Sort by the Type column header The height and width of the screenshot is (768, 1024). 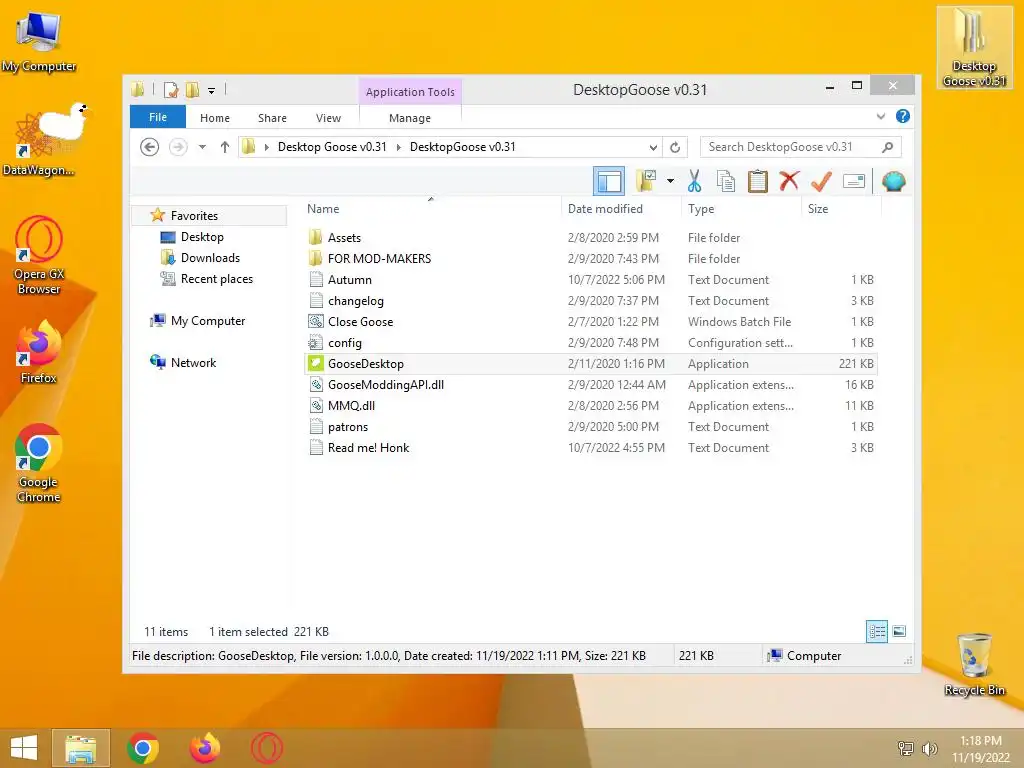pos(741,208)
